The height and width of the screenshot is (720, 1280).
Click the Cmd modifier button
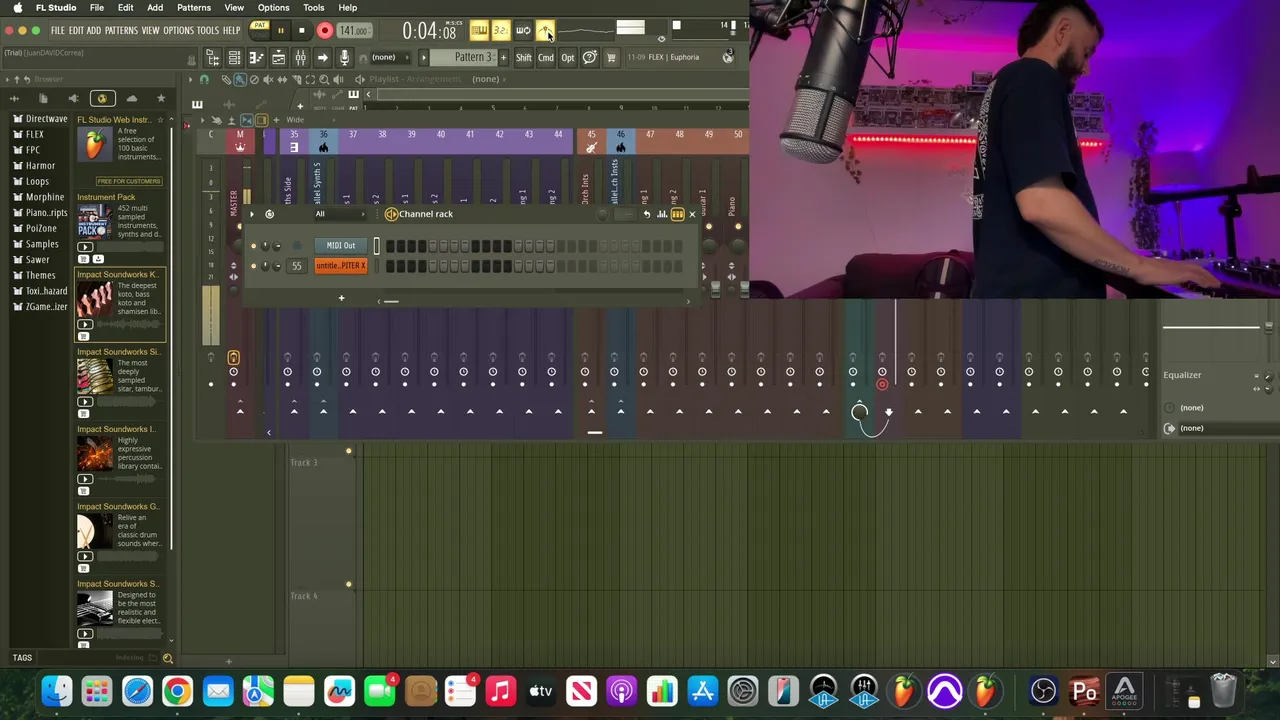[546, 58]
